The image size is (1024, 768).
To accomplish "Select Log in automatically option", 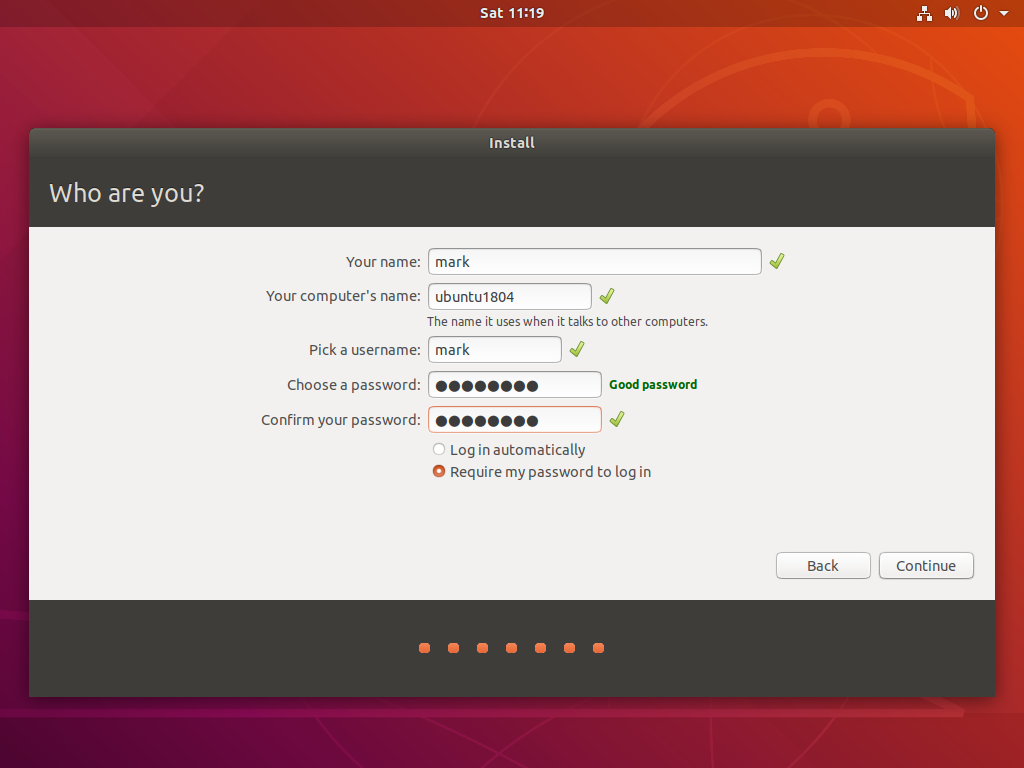I will tap(509, 449).
